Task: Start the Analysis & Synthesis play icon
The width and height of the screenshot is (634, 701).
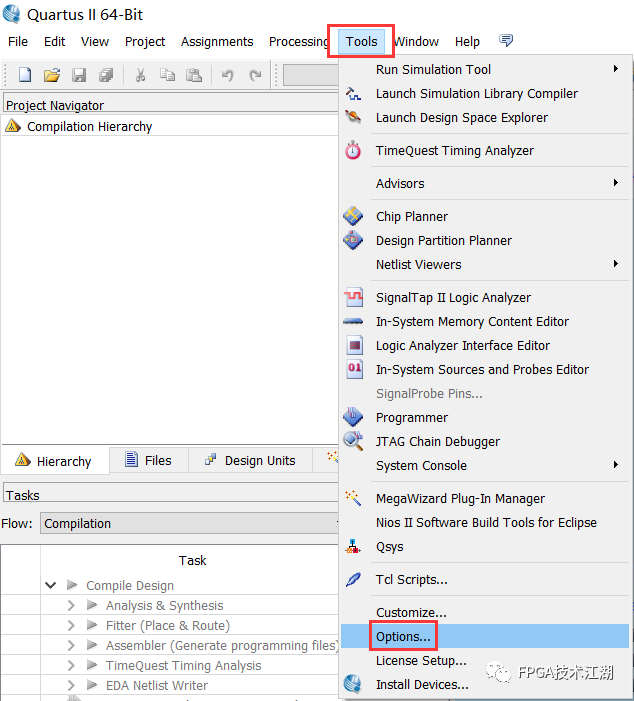Action: [92, 605]
